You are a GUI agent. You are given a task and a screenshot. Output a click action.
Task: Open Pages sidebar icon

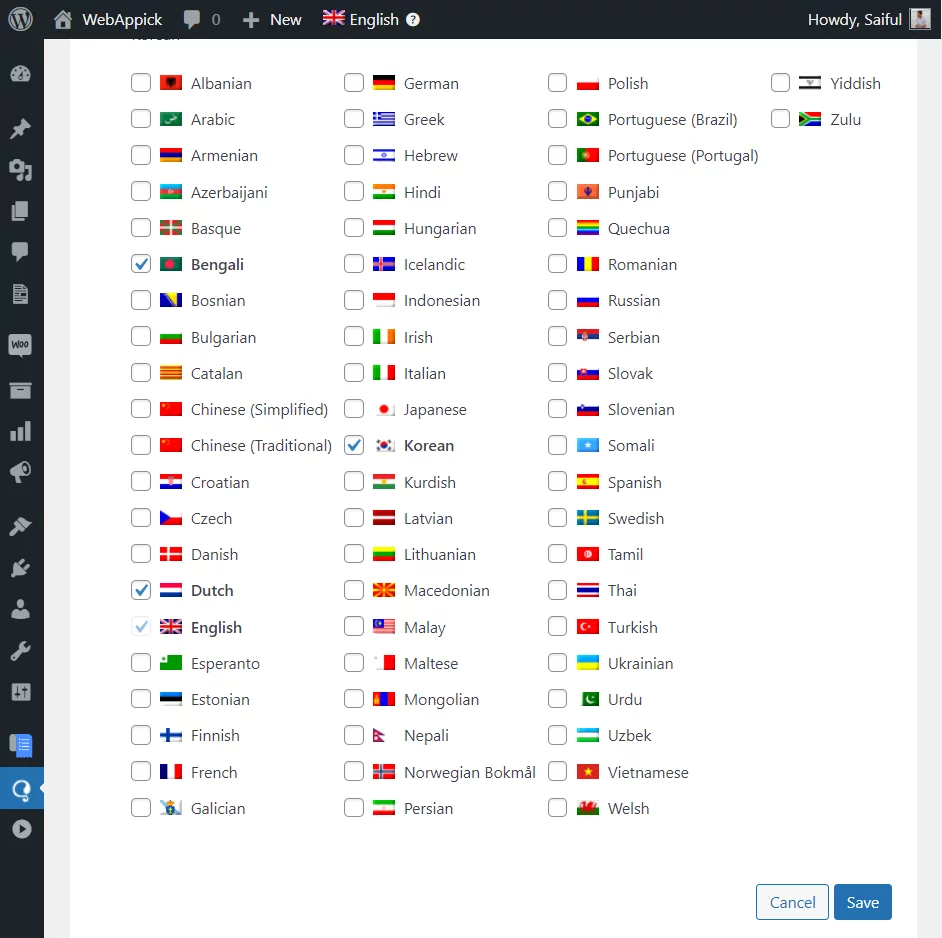(20, 211)
